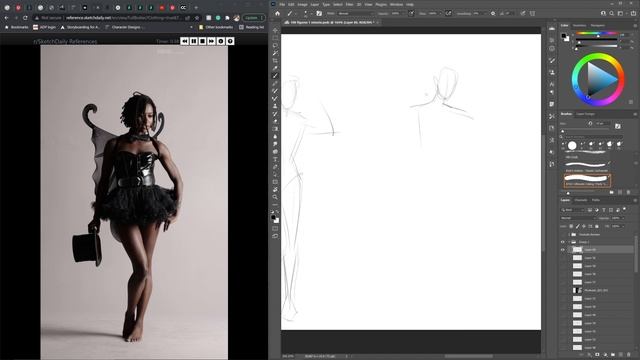Toggle pressure for size in options bar

point(522,13)
